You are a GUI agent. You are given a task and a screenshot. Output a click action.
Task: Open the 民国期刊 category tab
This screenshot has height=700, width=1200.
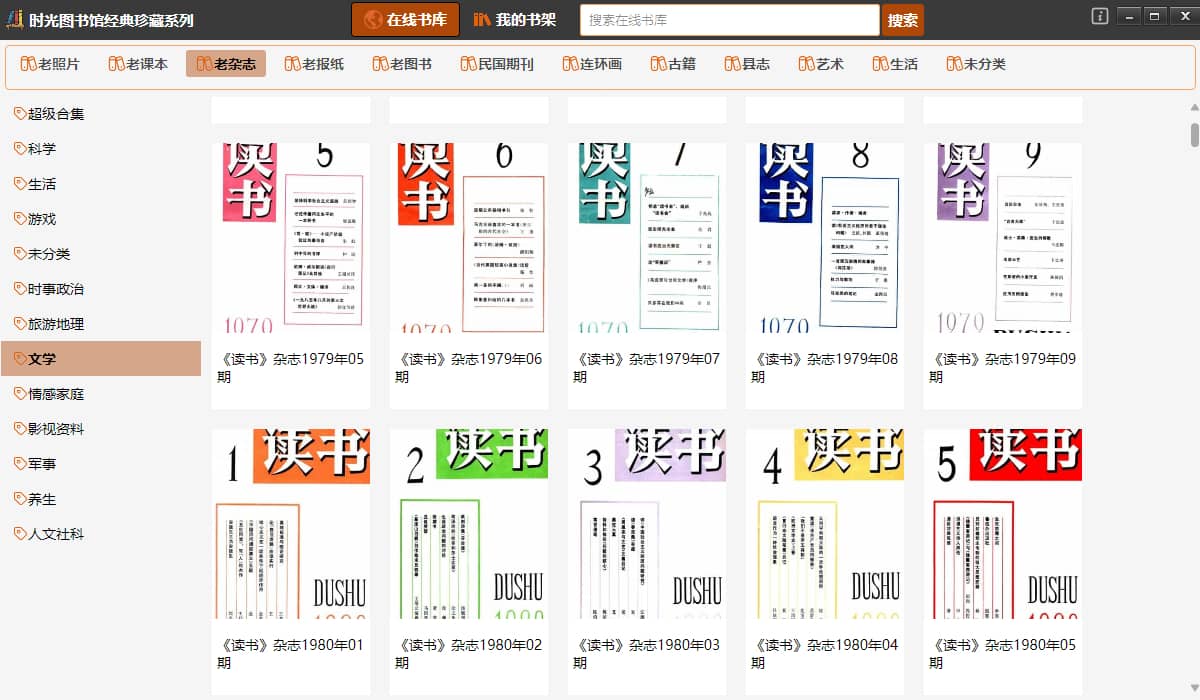(497, 64)
